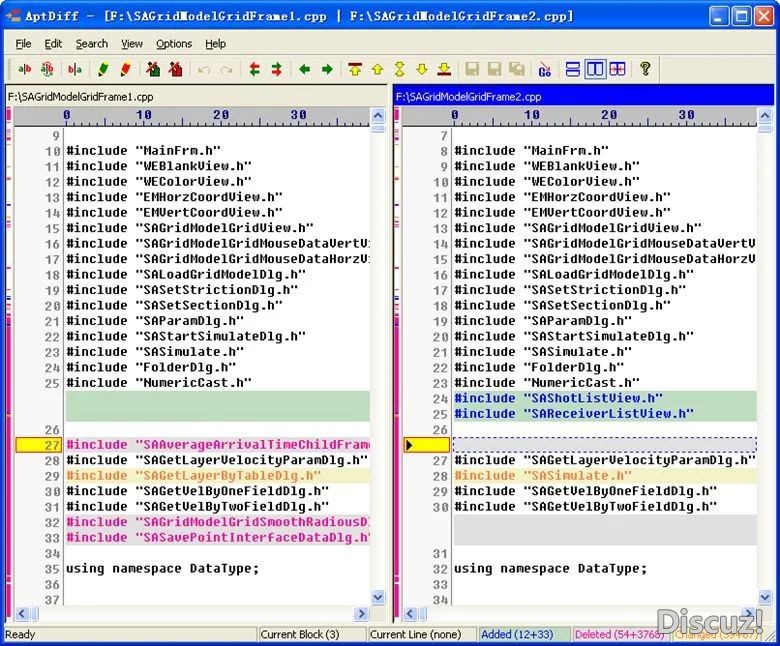Viewport: 780px width, 646px height.
Task: Open the Help menu
Action: point(215,44)
